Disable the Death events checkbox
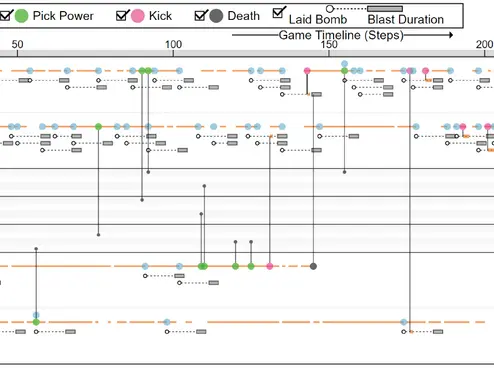This screenshot has width=494, height=370. 200,15
